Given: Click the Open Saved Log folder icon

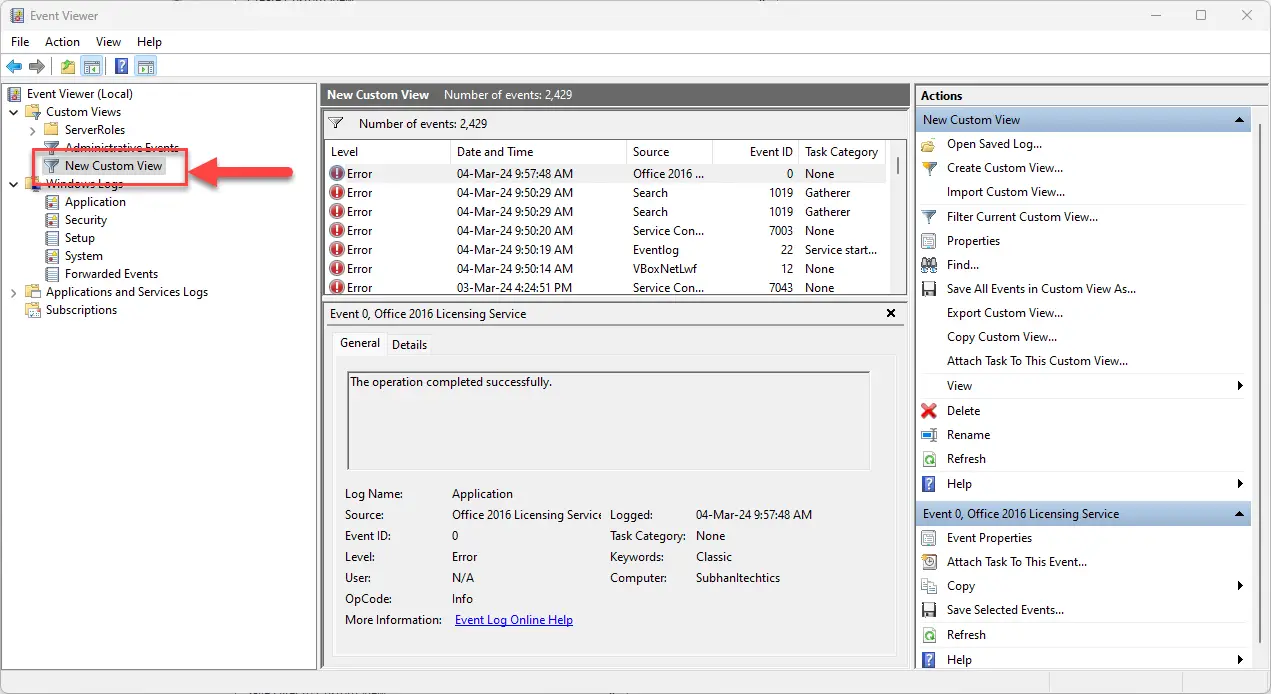Looking at the screenshot, I should (x=929, y=144).
